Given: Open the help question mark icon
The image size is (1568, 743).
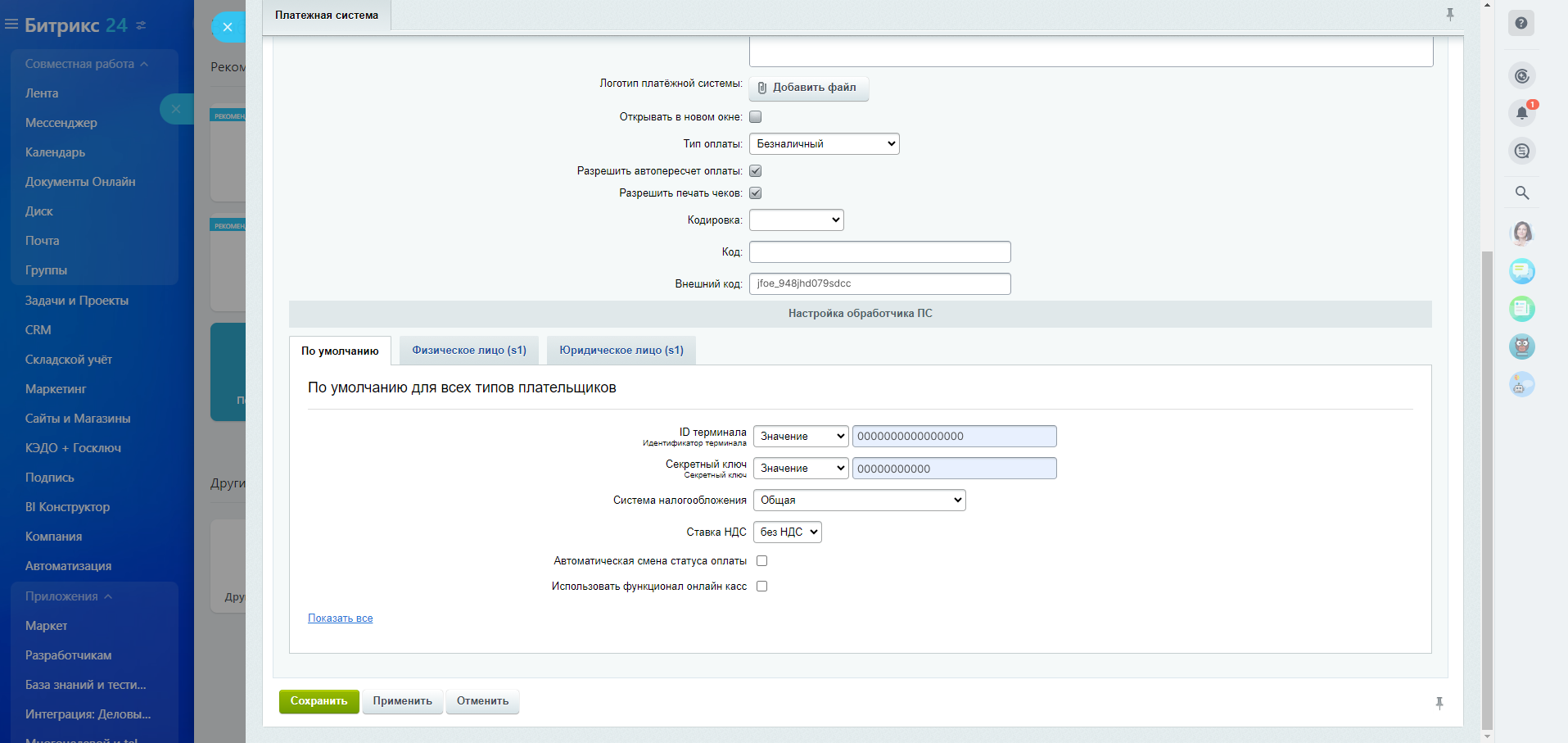Looking at the screenshot, I should (x=1521, y=24).
